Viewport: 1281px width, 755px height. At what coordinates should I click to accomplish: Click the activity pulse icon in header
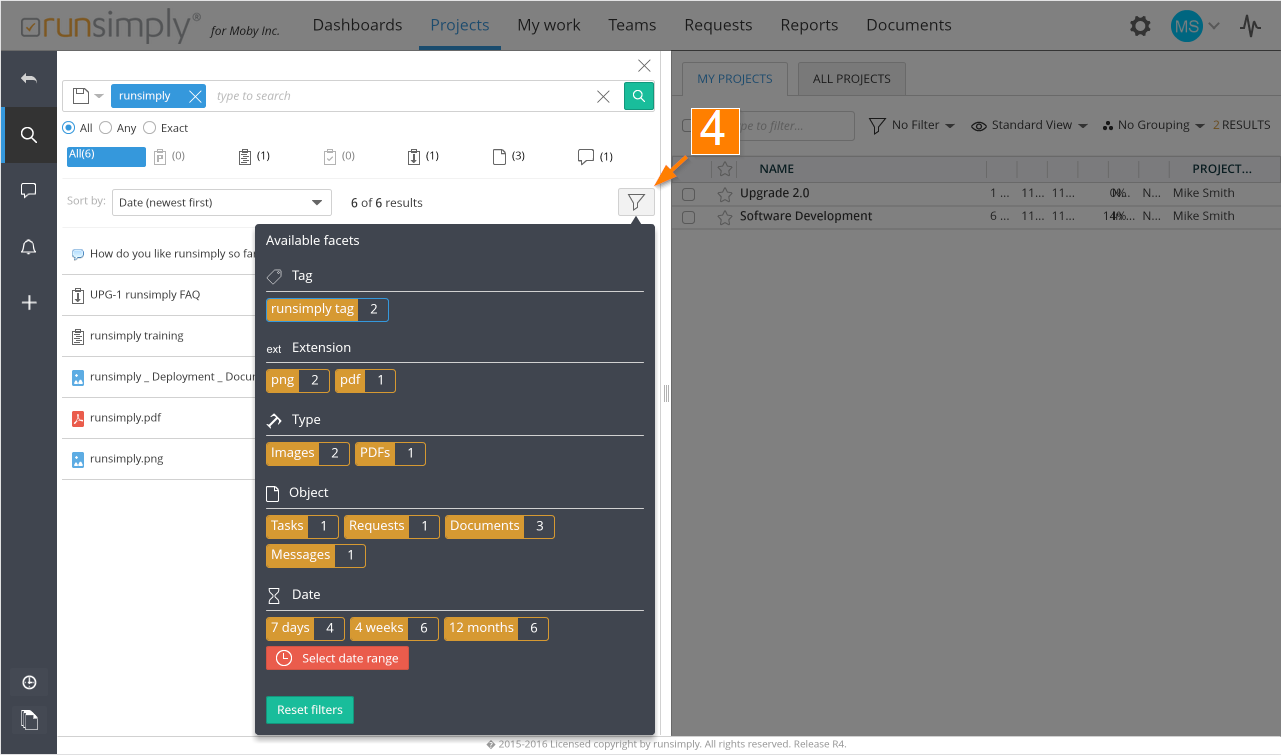click(1251, 26)
